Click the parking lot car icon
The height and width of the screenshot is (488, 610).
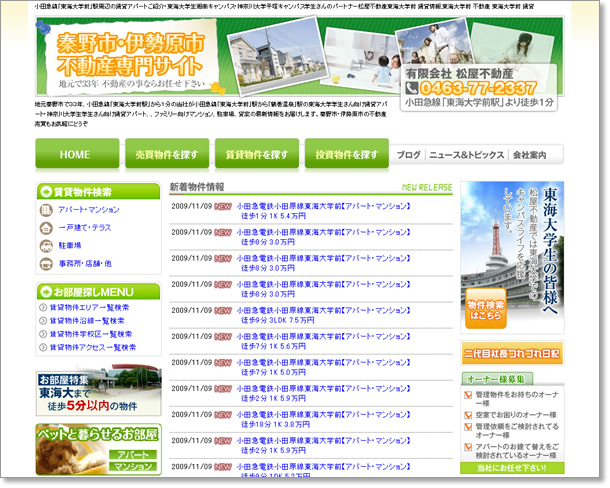(46, 246)
